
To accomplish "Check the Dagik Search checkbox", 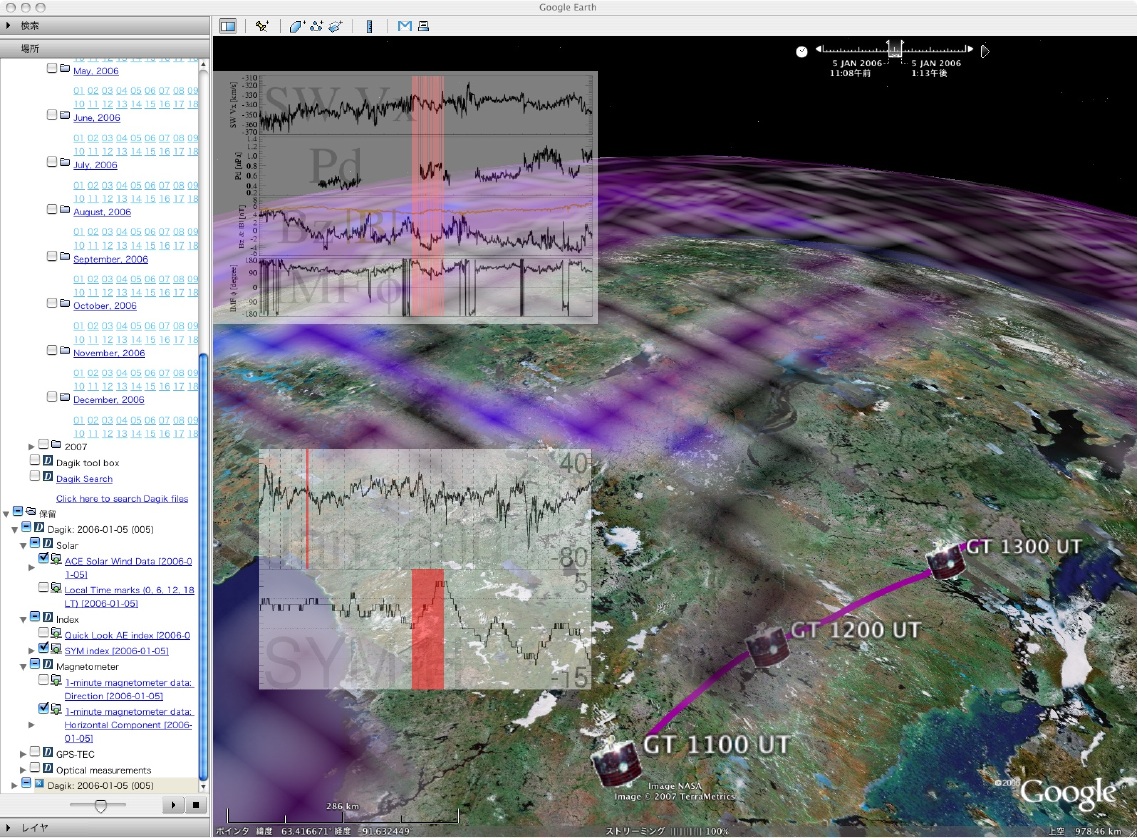I will point(35,476).
